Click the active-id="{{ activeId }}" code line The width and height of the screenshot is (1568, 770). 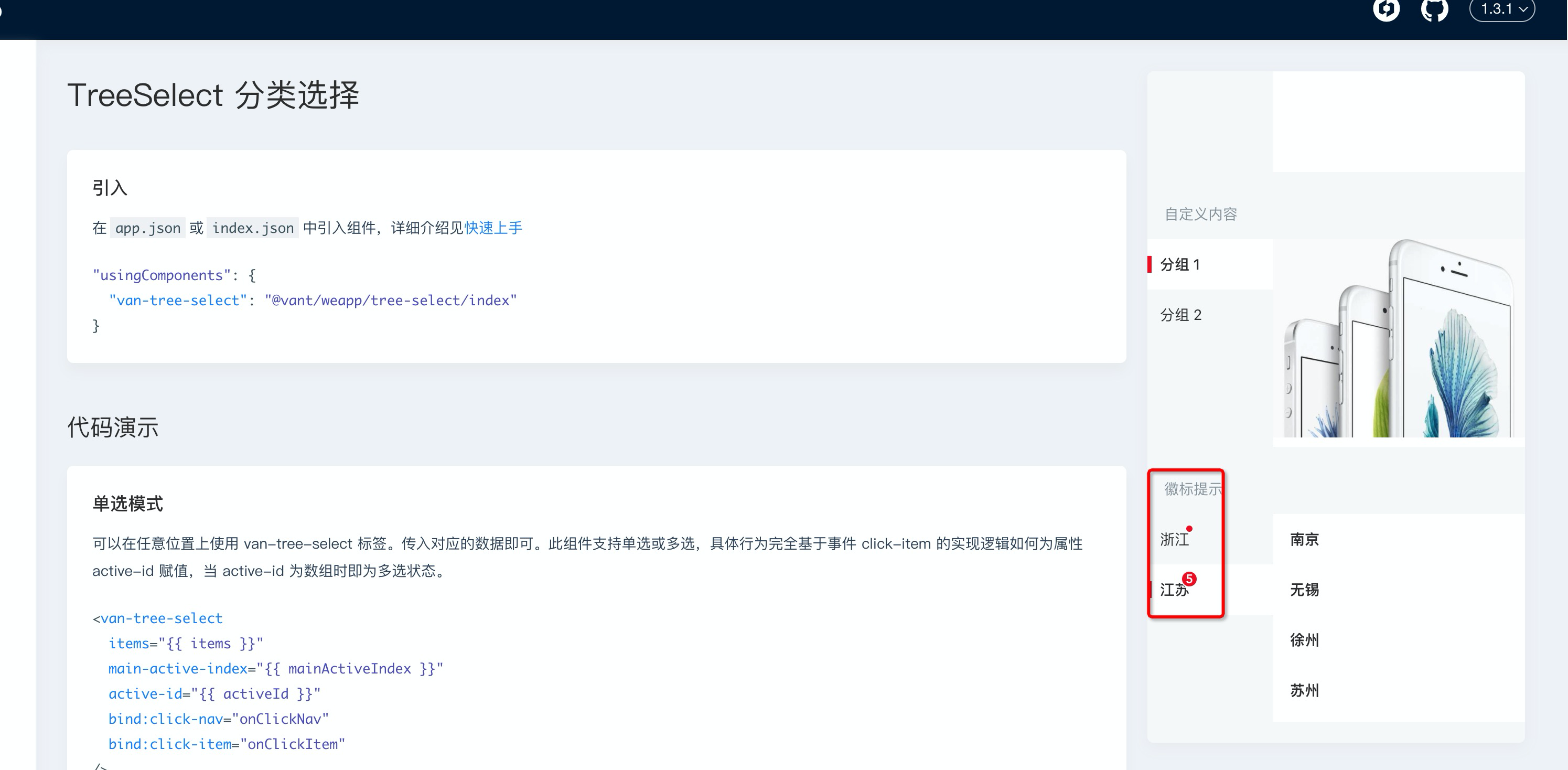pos(214,694)
